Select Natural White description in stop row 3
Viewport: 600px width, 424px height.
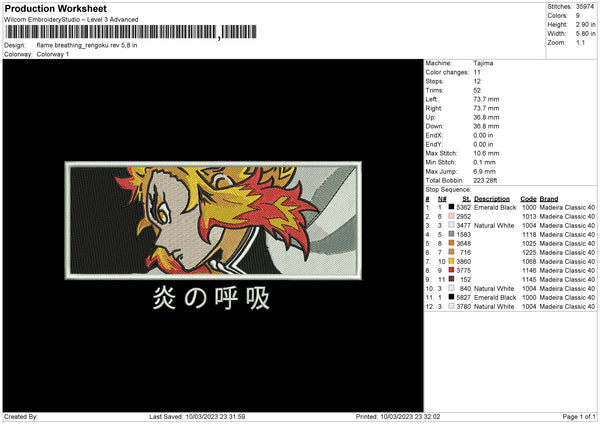[x=494, y=225]
